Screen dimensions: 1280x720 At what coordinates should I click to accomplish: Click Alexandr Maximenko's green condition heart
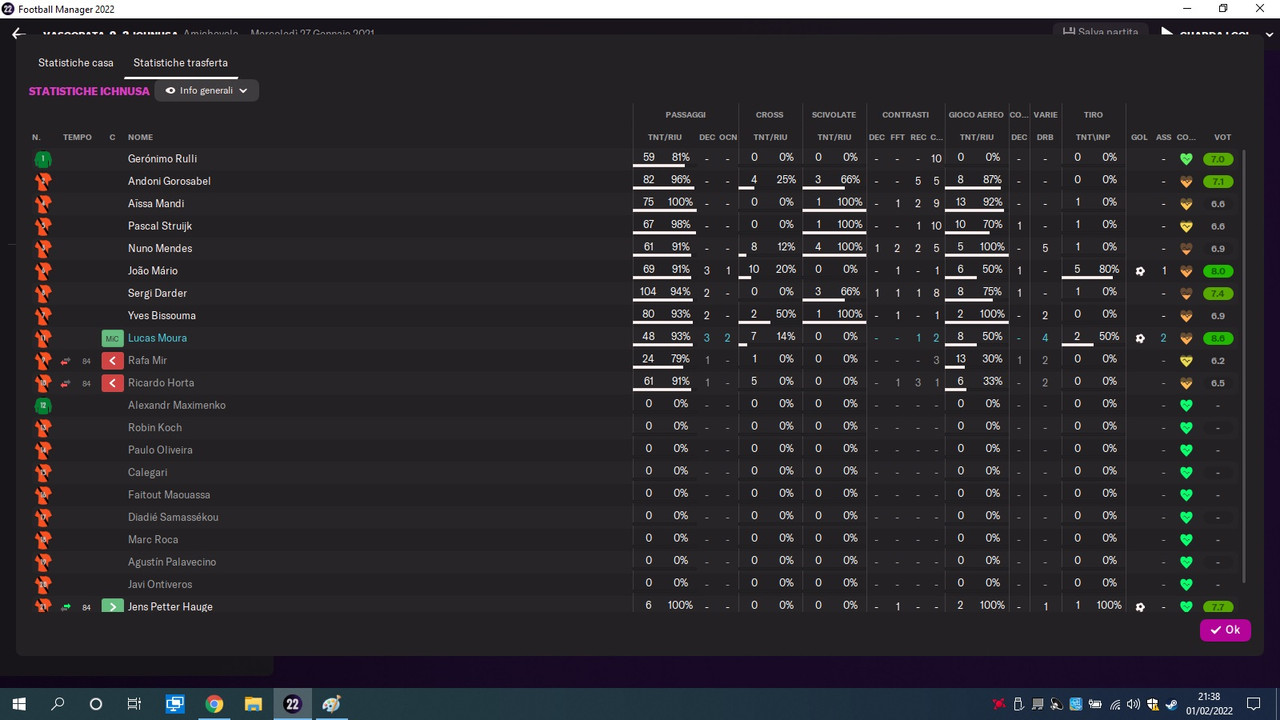[1186, 405]
